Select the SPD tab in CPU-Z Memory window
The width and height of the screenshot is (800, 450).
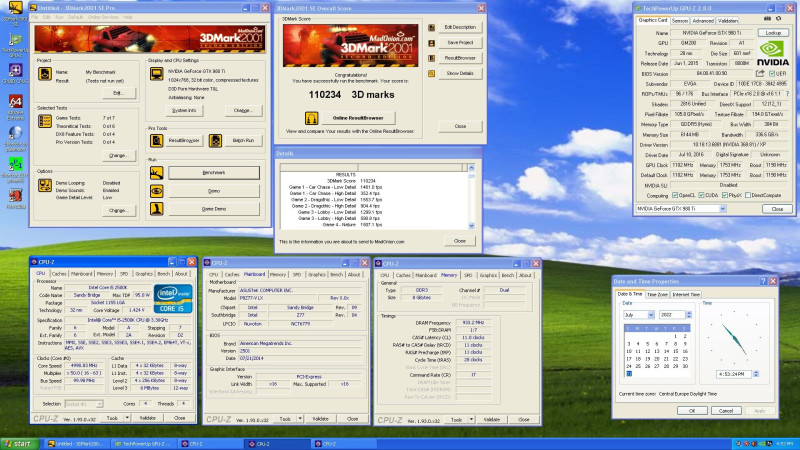pyautogui.click(x=468, y=275)
